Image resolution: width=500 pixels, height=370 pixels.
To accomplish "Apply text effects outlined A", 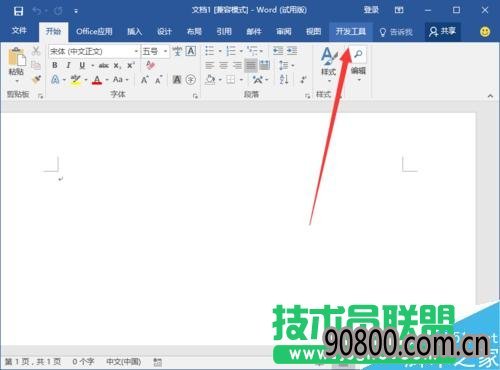I will coord(55,80).
